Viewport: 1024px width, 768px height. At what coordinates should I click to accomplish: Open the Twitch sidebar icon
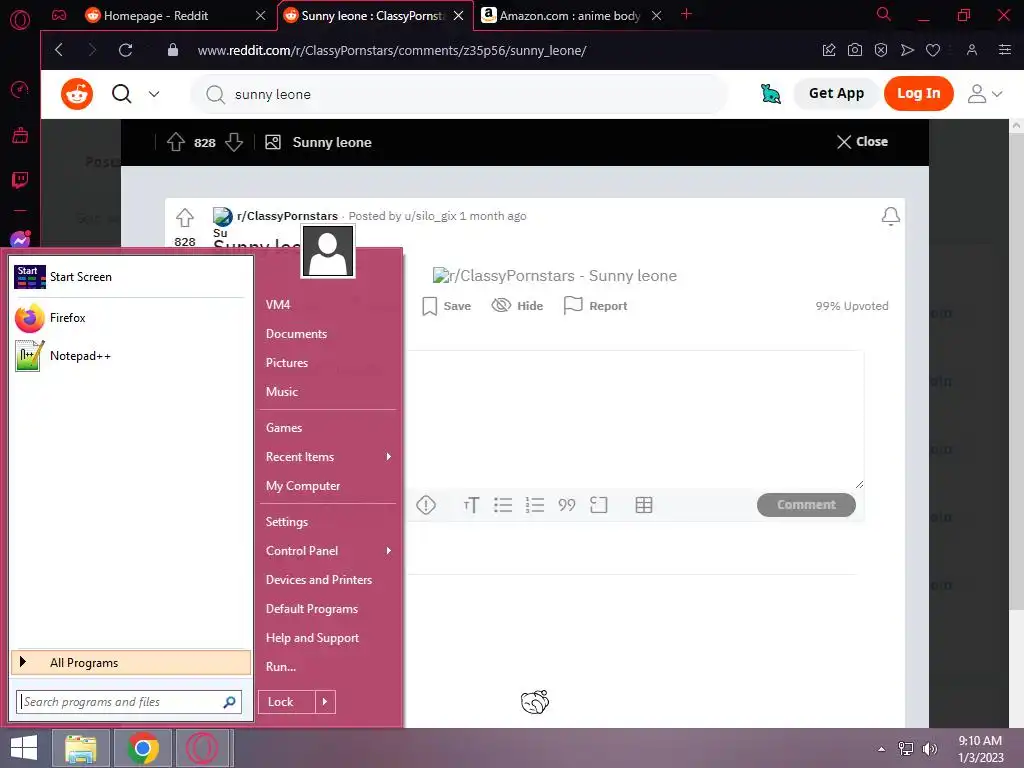click(x=20, y=180)
